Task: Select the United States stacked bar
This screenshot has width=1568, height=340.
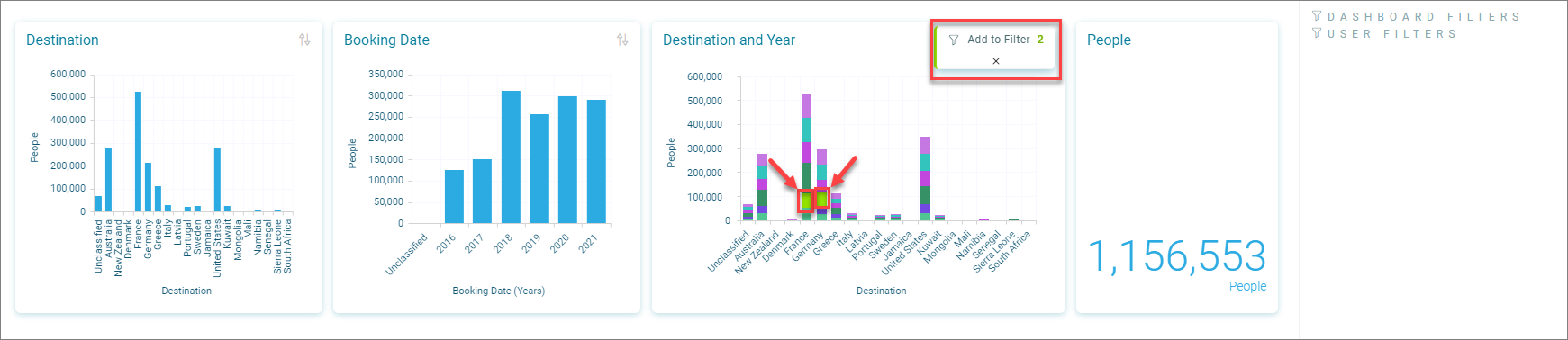Action: pyautogui.click(x=925, y=178)
